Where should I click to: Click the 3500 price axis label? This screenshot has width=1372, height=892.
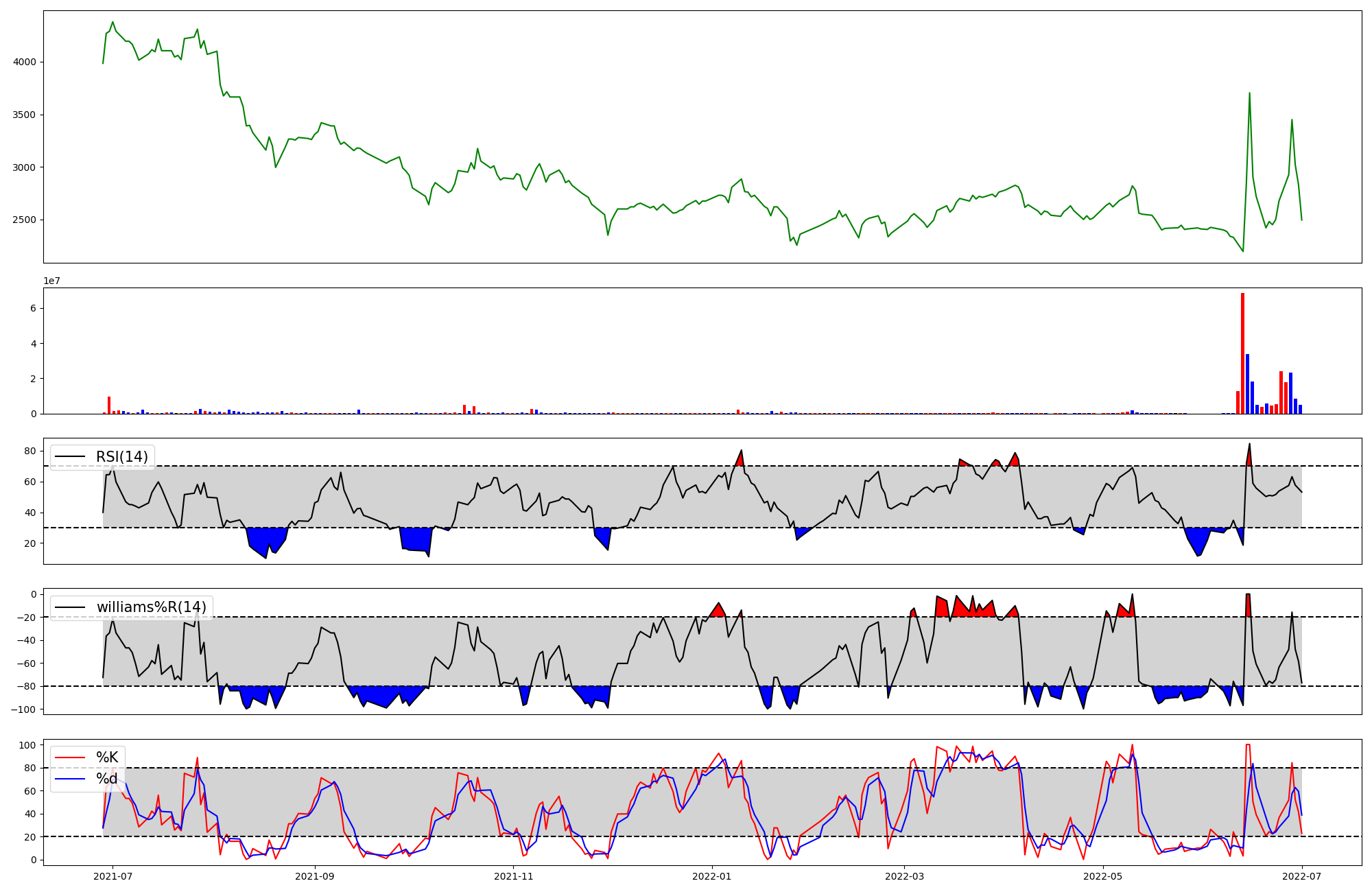(x=25, y=115)
